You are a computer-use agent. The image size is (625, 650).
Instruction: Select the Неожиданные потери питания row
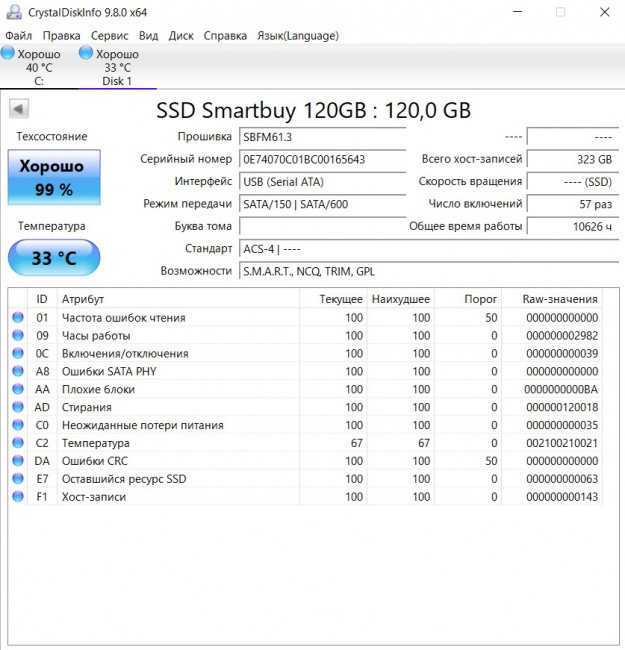click(305, 425)
